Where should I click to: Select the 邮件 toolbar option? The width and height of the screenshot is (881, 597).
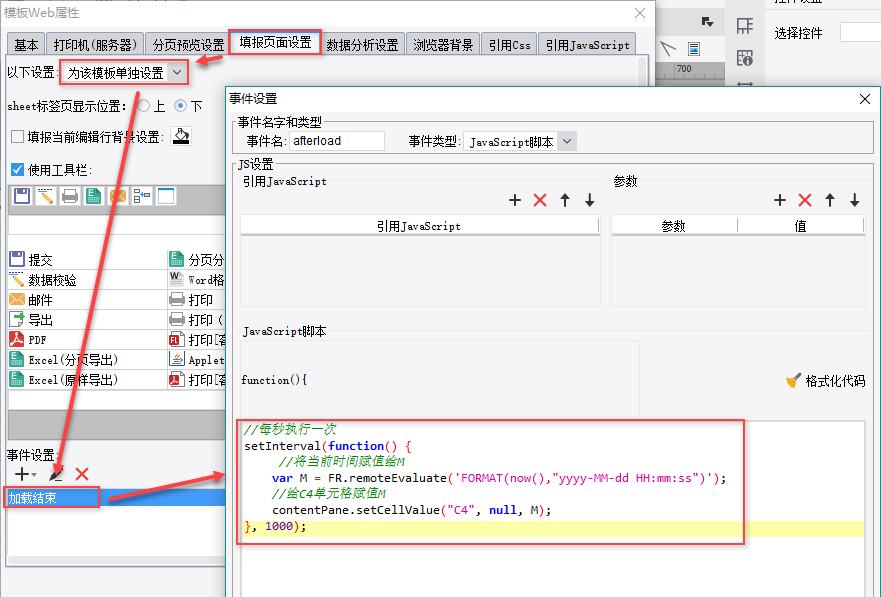pyautogui.click(x=88, y=300)
